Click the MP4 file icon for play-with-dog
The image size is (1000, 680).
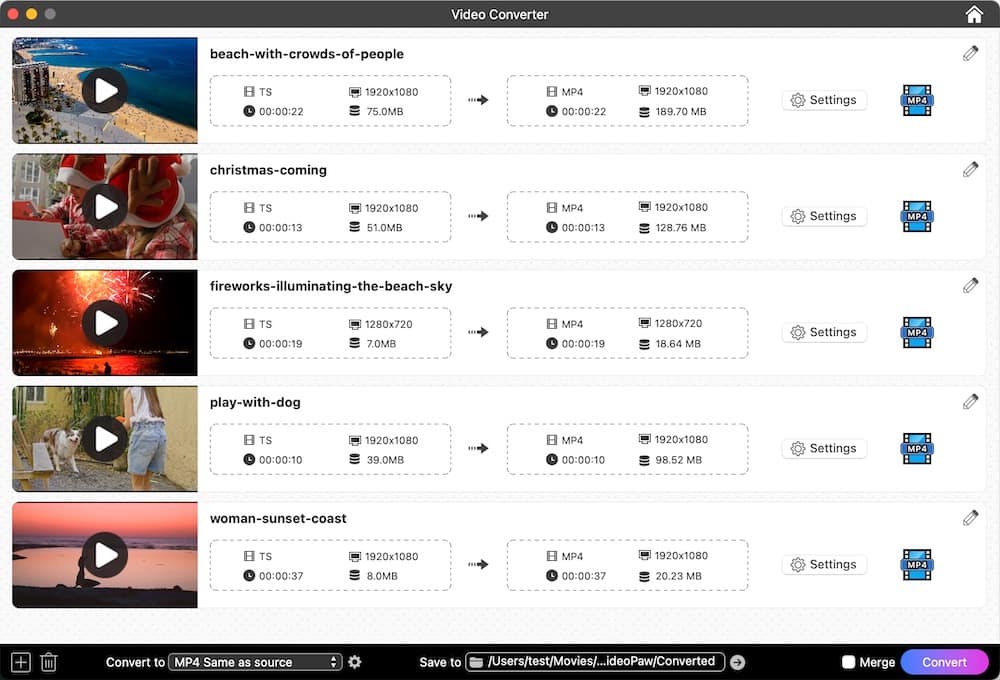click(916, 448)
